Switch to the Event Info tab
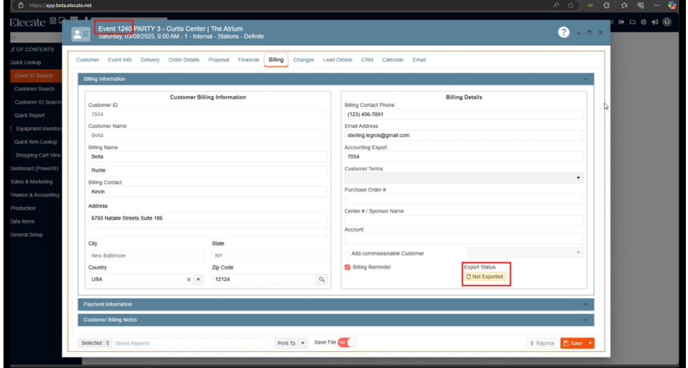 (120, 60)
